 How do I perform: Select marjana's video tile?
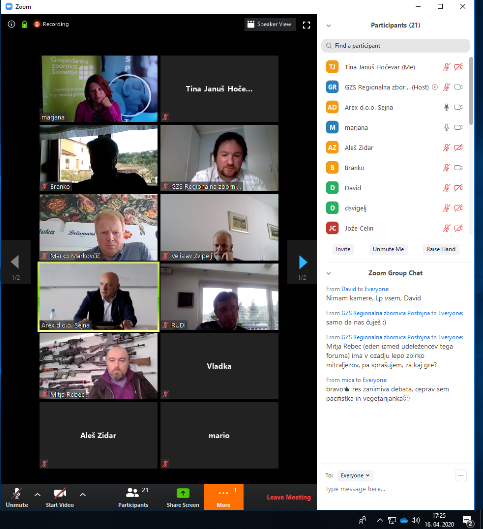coord(98,89)
